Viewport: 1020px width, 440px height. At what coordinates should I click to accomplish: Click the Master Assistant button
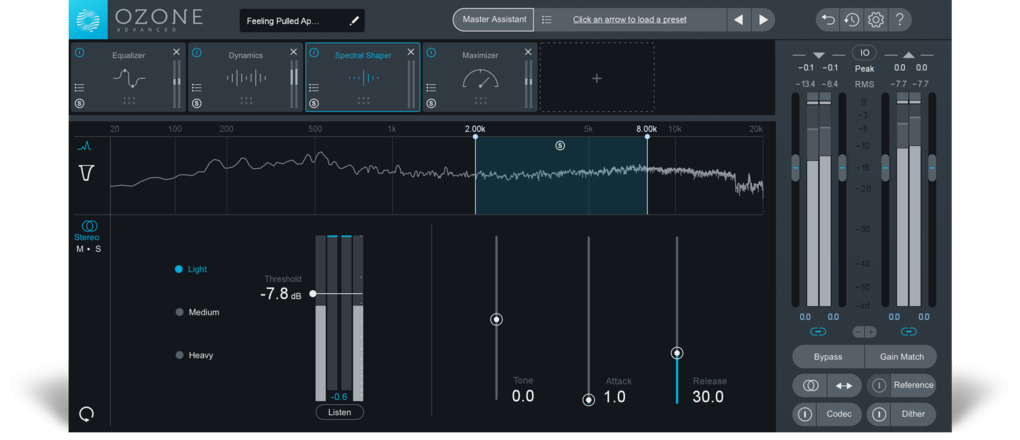494,20
